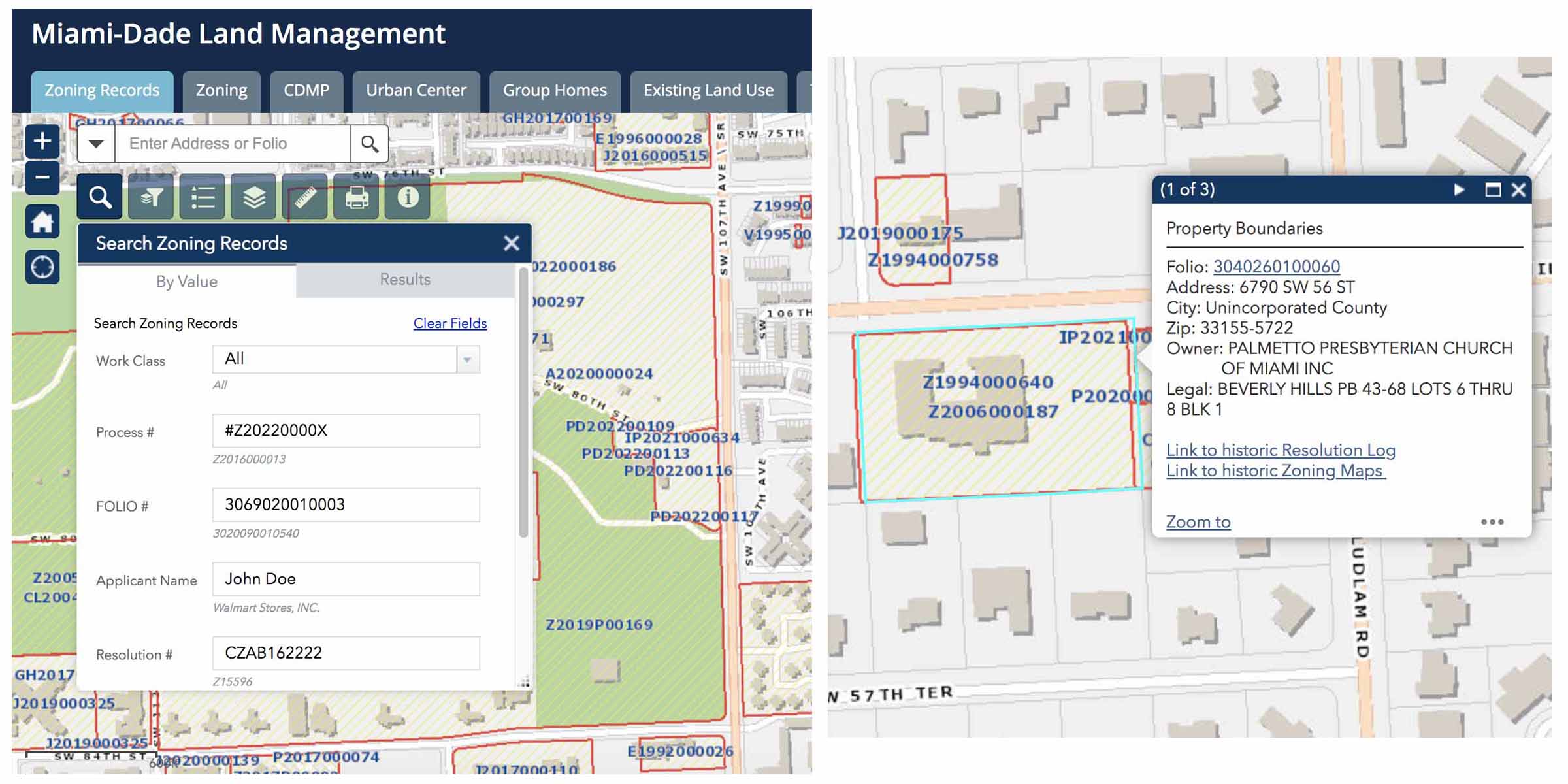This screenshot has height=784, width=1568.
Task: Click the Resolution # input field
Action: coord(346,653)
